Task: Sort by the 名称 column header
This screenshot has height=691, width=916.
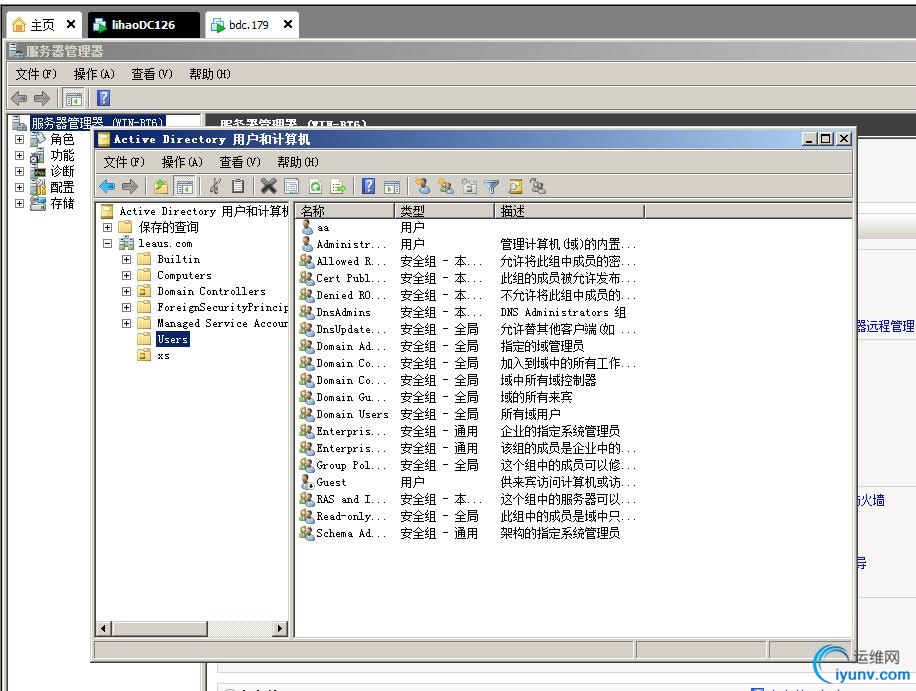Action: pos(345,211)
